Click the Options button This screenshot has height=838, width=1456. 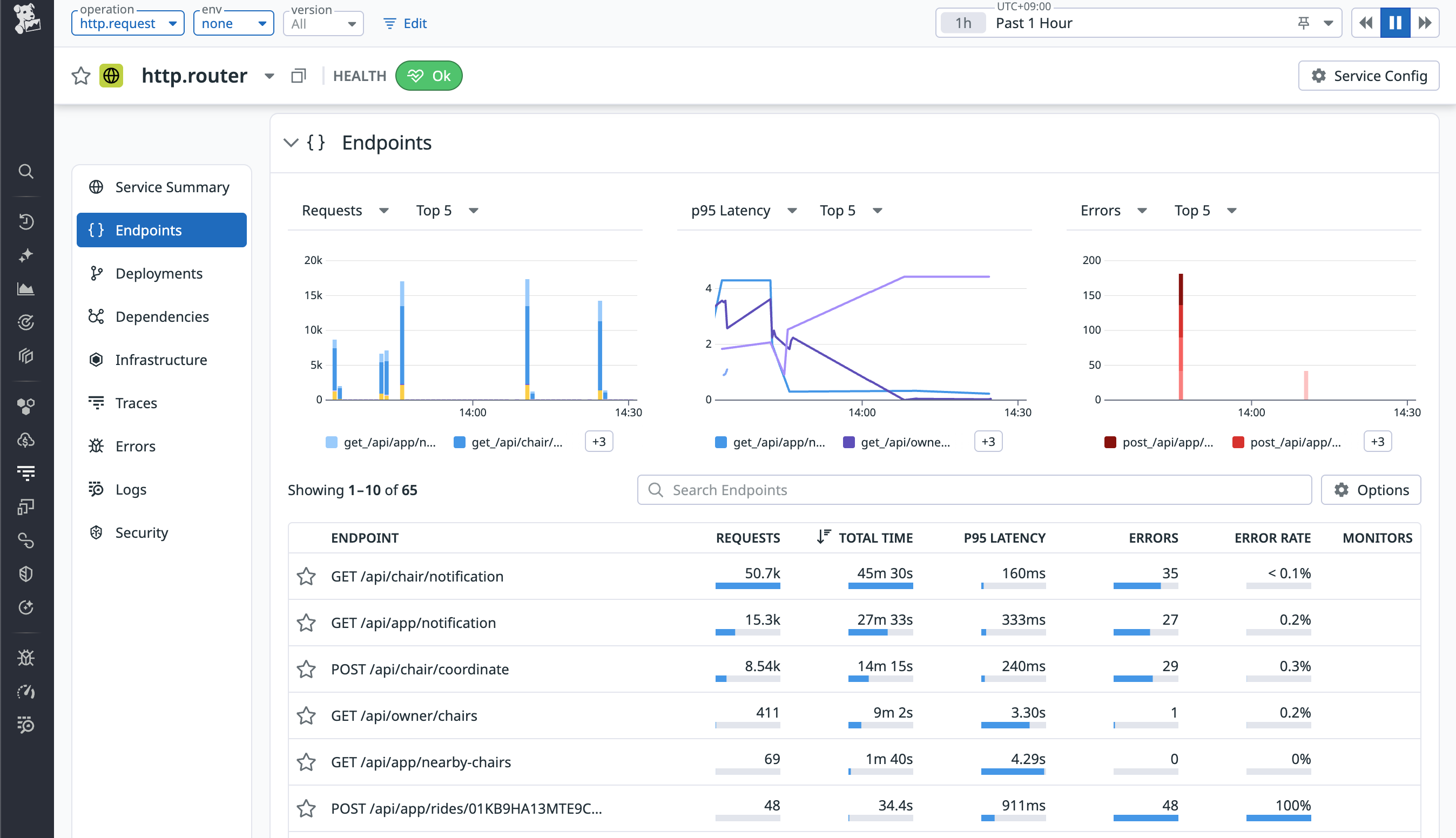tap(1371, 490)
